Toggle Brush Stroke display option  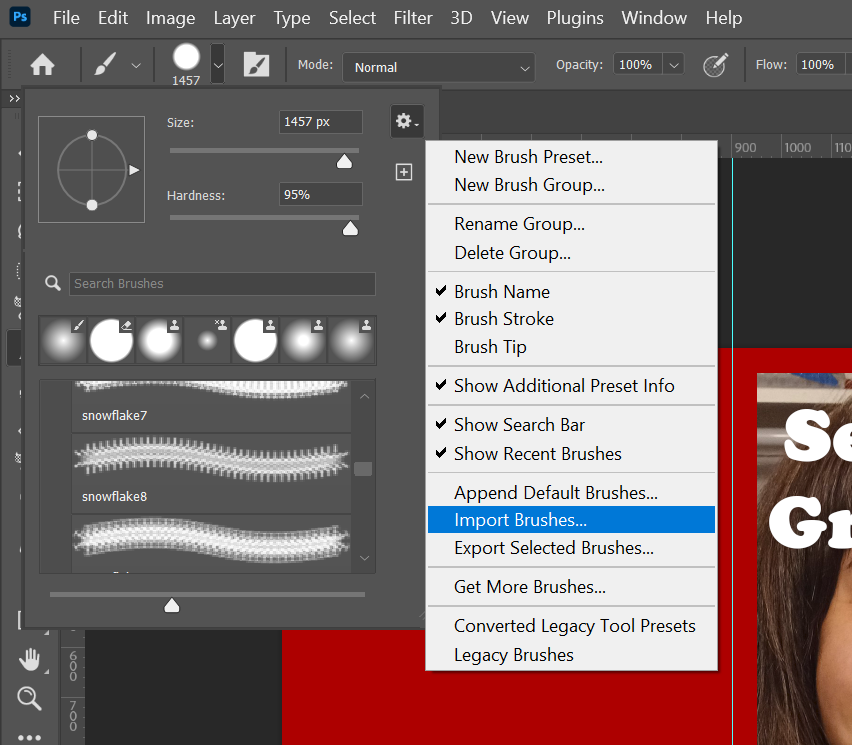pyautogui.click(x=503, y=319)
